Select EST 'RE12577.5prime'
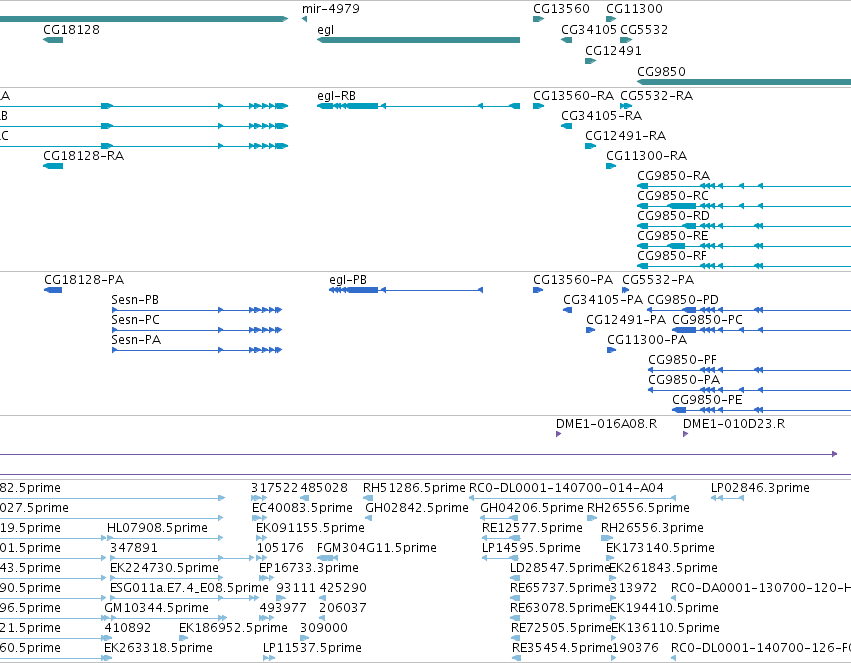Image resolution: width=851 pixels, height=663 pixels. click(532, 529)
